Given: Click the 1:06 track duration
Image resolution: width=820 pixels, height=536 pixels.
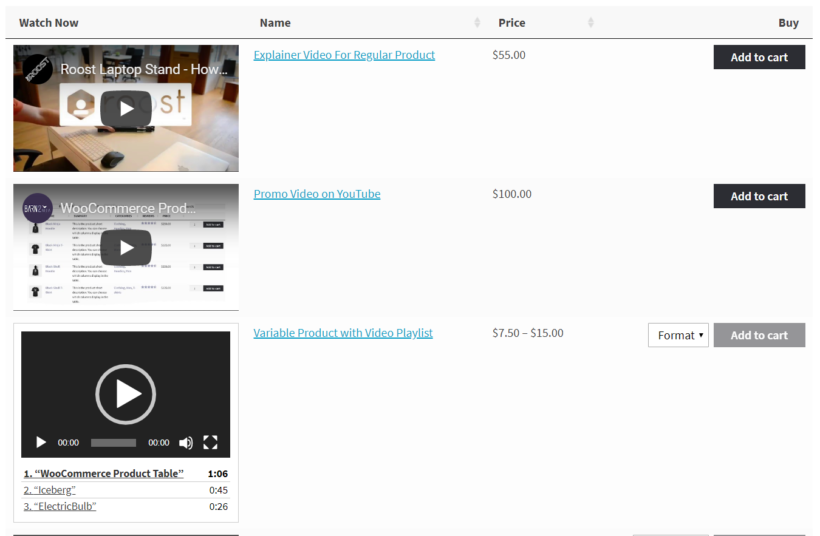Looking at the screenshot, I should tap(218, 474).
